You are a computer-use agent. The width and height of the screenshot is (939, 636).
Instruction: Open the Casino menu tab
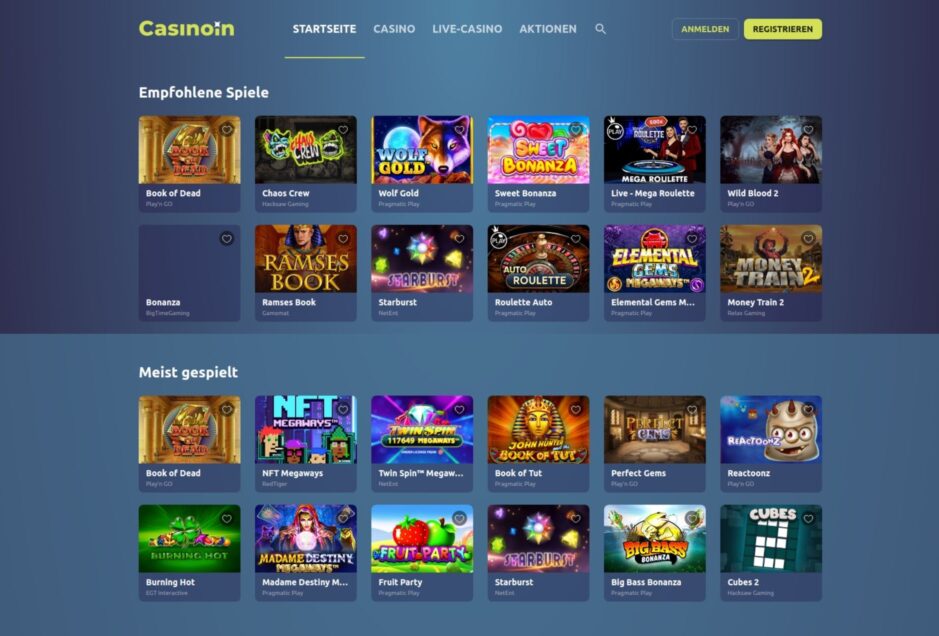(x=394, y=29)
